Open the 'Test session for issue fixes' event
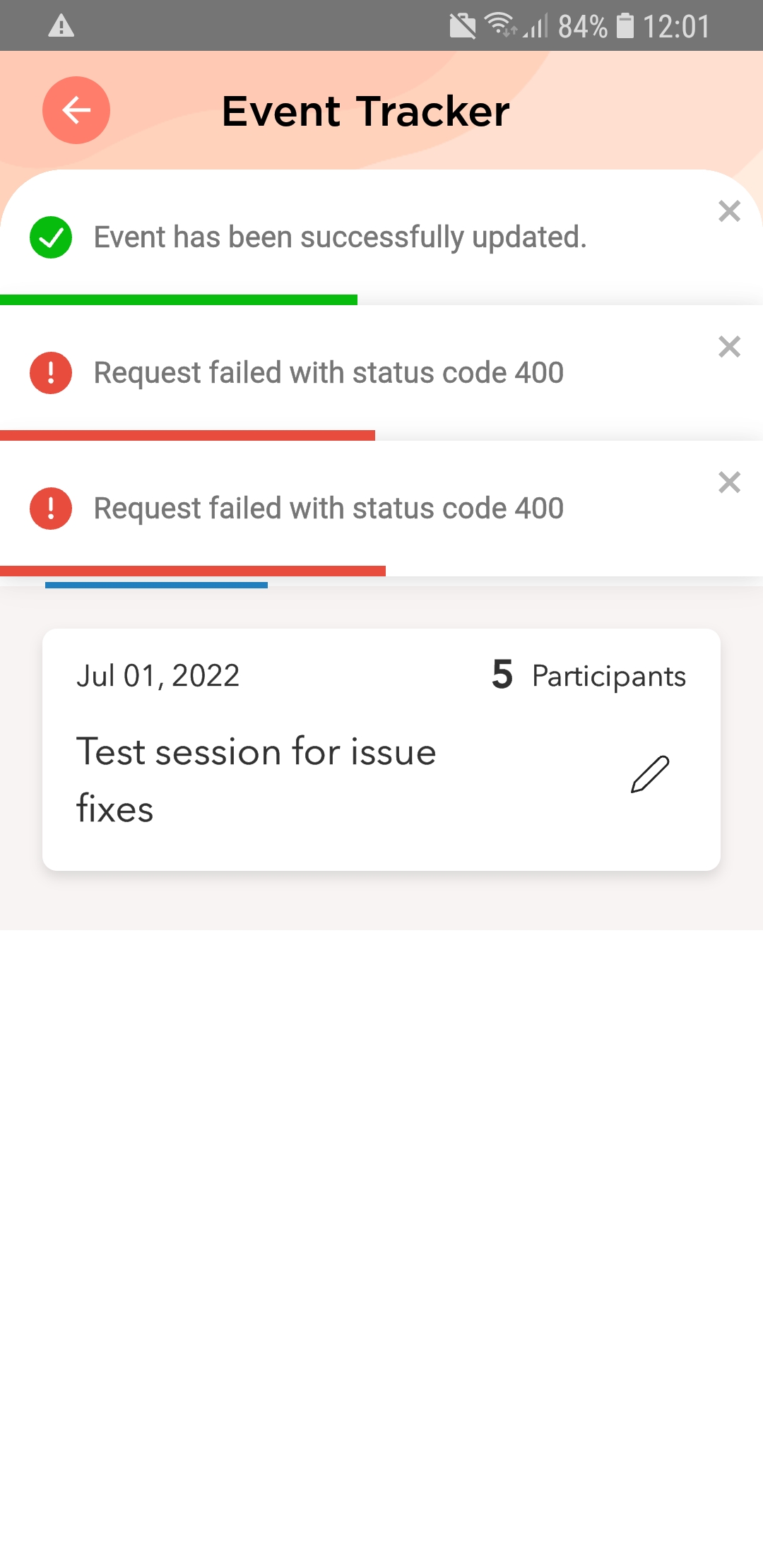763x1568 pixels. (x=256, y=780)
